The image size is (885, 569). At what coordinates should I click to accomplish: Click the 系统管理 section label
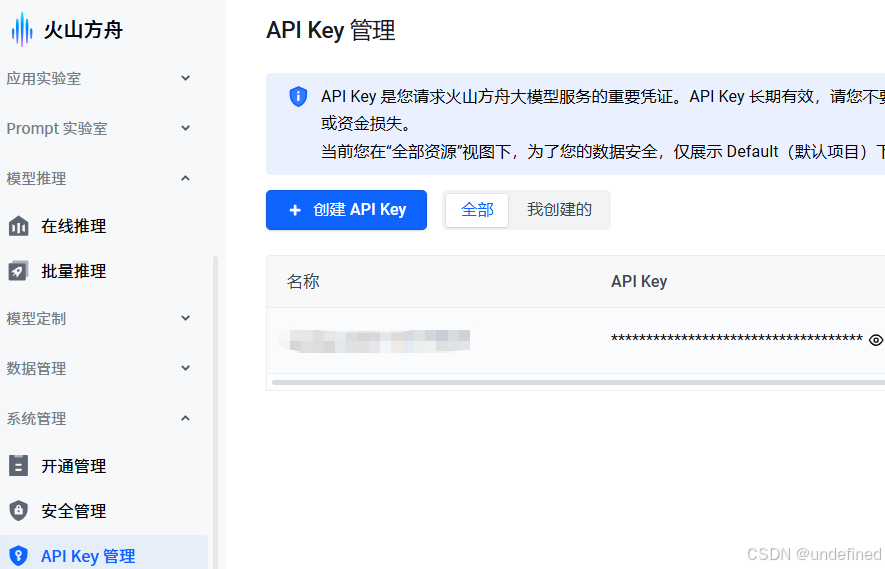click(x=36, y=419)
